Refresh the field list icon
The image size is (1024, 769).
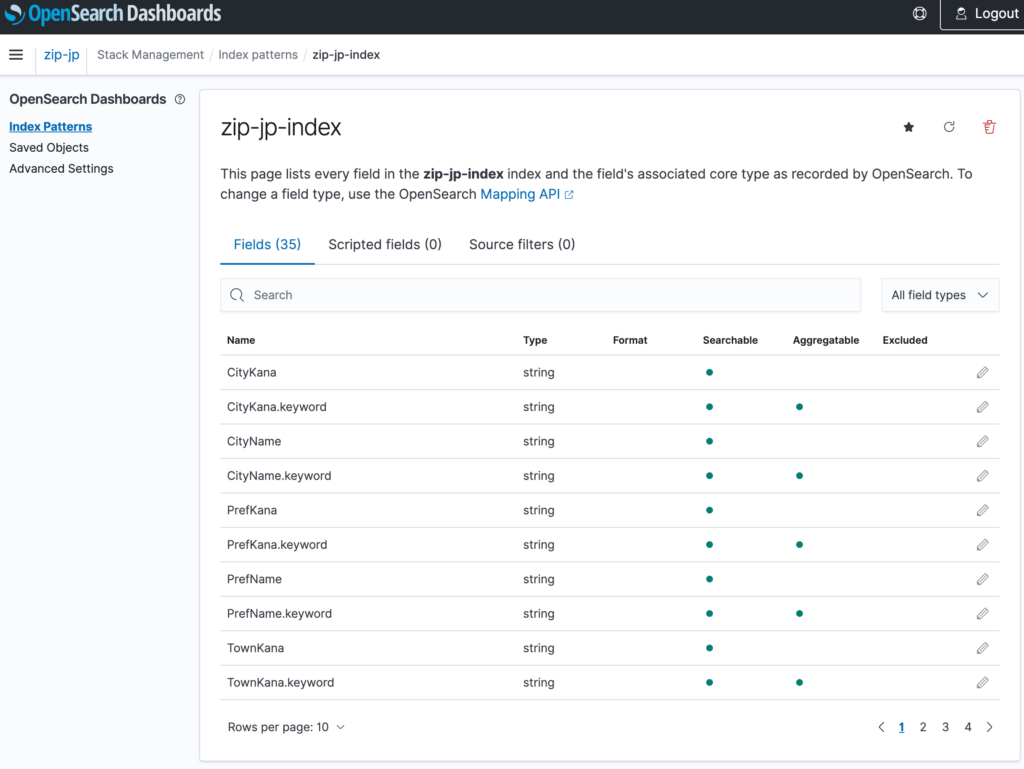(949, 127)
